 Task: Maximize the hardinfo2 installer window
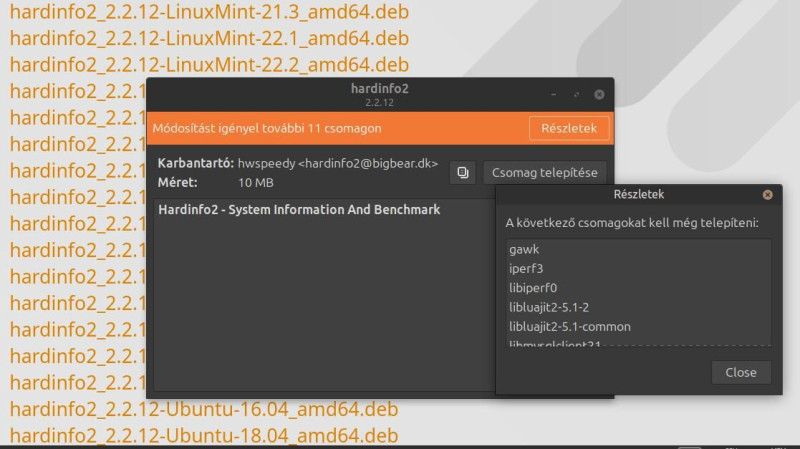click(x=577, y=94)
